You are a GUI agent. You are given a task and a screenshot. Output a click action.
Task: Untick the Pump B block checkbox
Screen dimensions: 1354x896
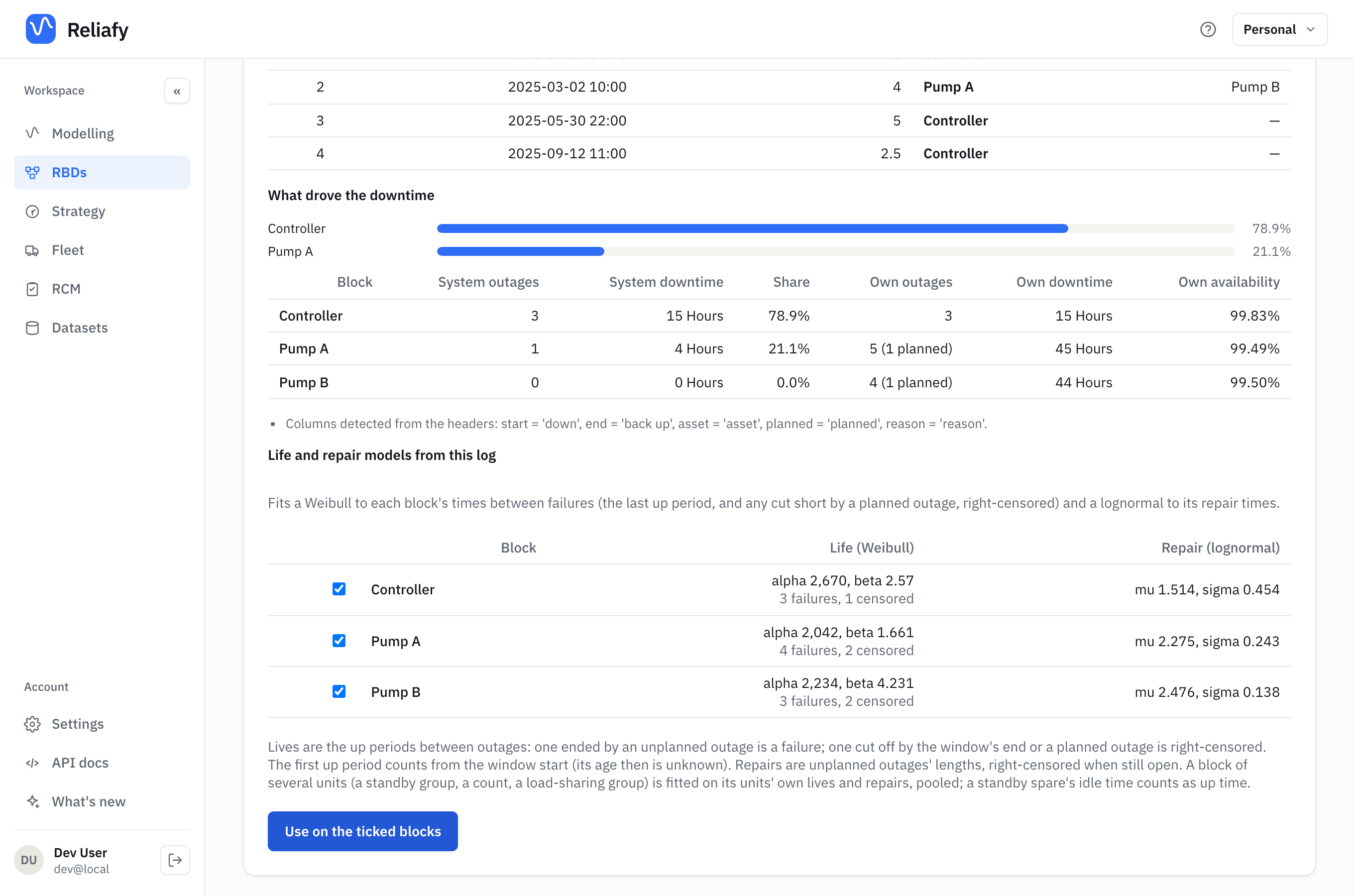339,691
